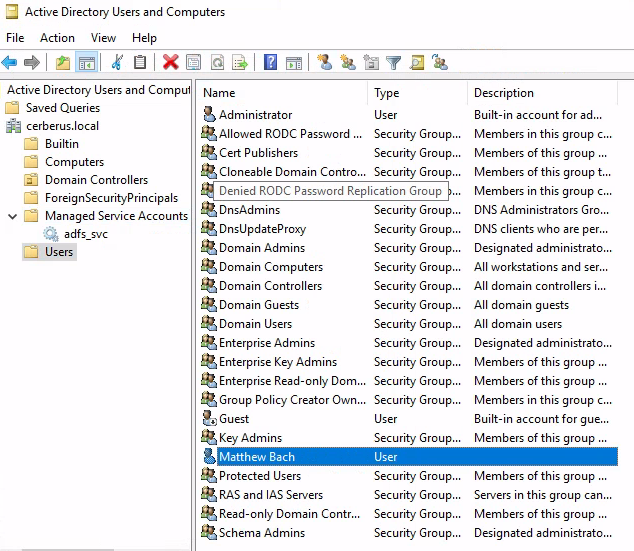
Task: Collapse the Managed Service Accounts node
Action: (13, 216)
